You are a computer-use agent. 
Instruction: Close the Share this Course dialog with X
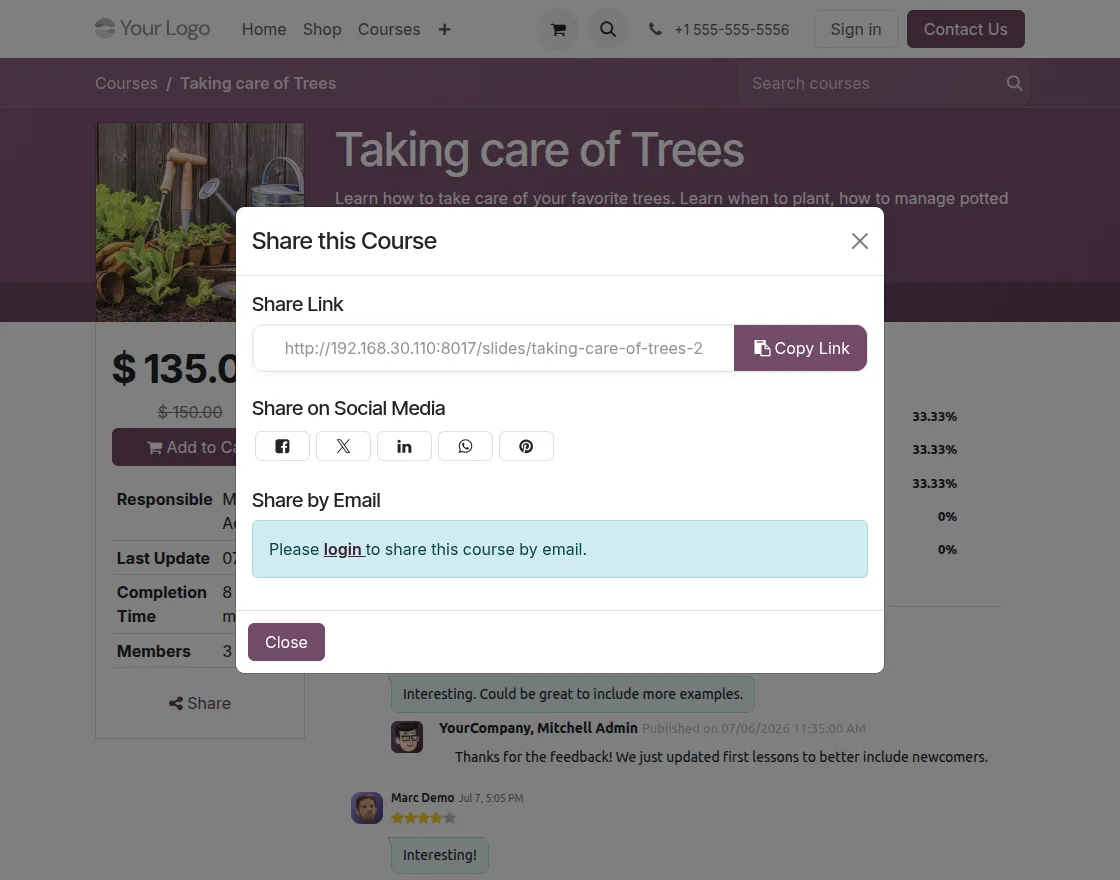(860, 241)
